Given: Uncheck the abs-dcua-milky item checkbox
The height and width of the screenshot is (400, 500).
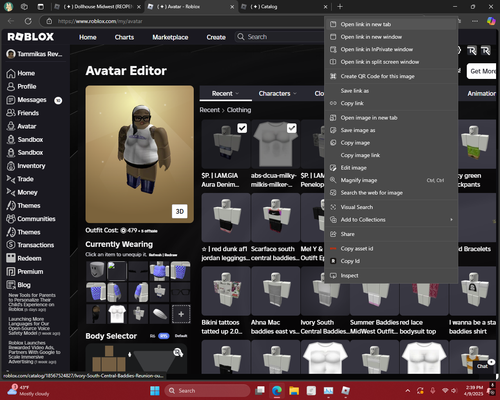Looking at the screenshot, I should click(x=292, y=128).
